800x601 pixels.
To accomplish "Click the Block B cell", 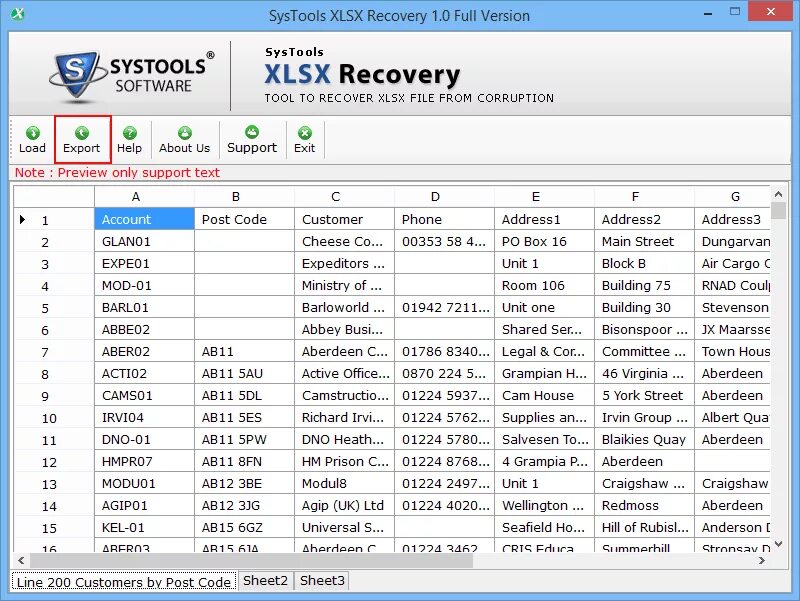I will click(644, 263).
